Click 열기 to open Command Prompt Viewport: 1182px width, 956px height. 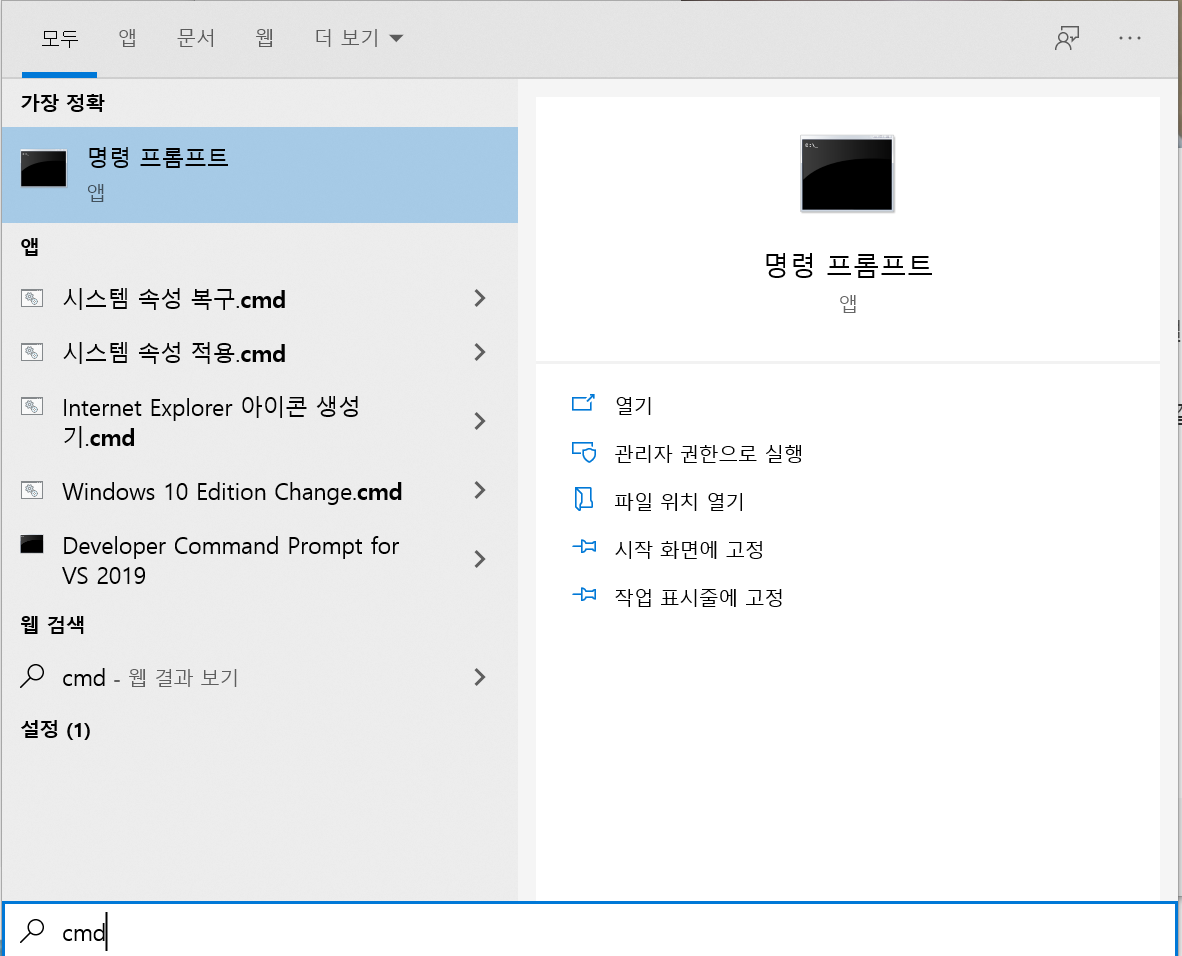click(x=633, y=406)
